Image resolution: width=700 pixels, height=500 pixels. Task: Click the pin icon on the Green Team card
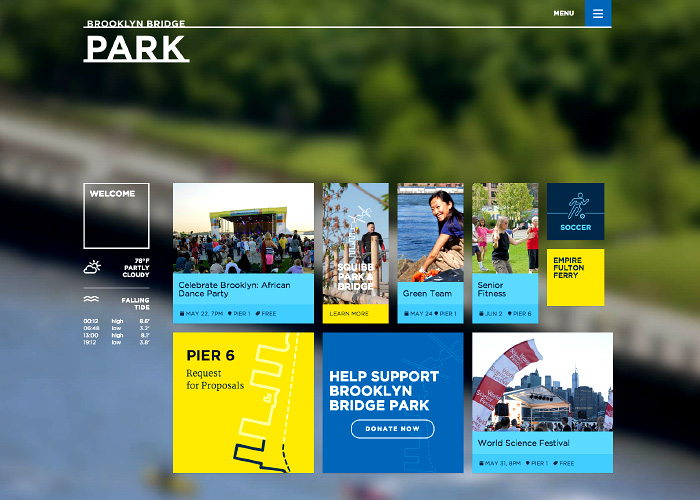[436, 314]
